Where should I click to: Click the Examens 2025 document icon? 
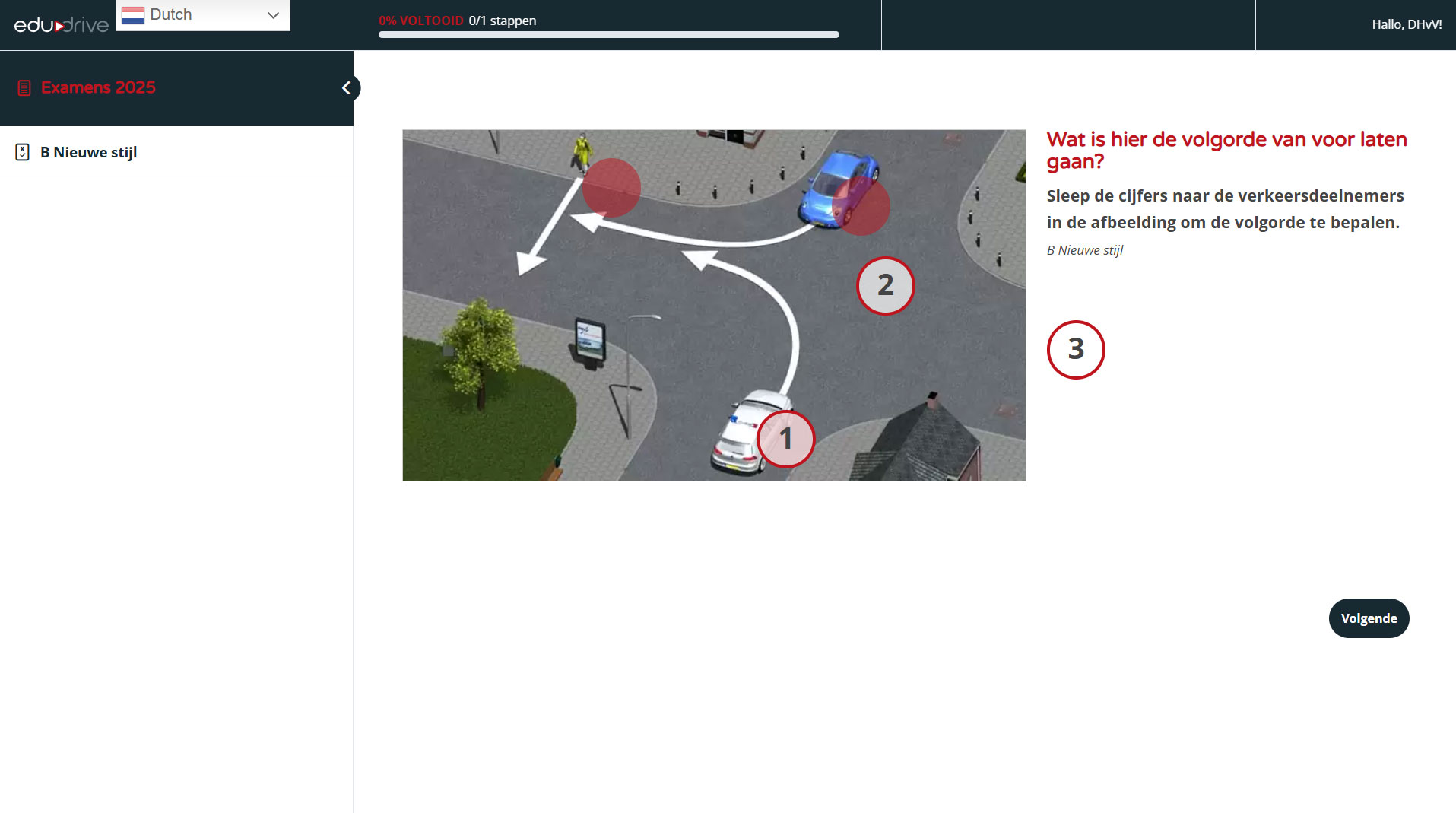(x=24, y=88)
